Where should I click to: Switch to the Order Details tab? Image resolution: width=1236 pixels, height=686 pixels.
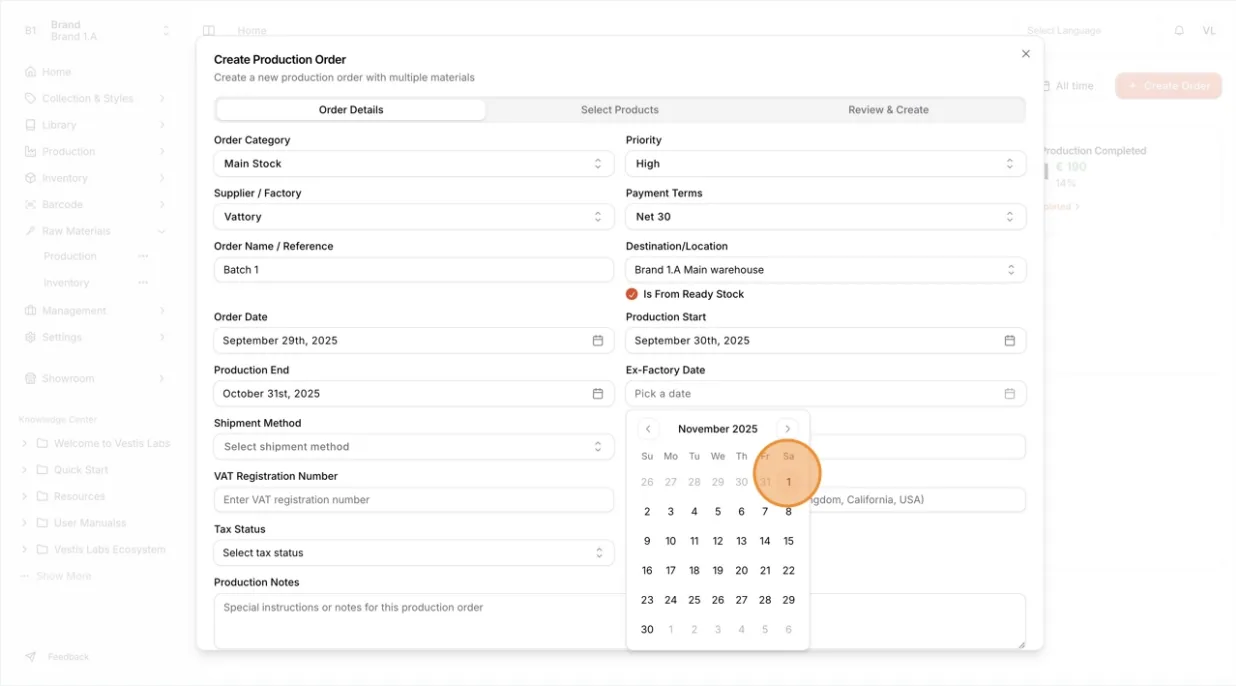(x=351, y=110)
